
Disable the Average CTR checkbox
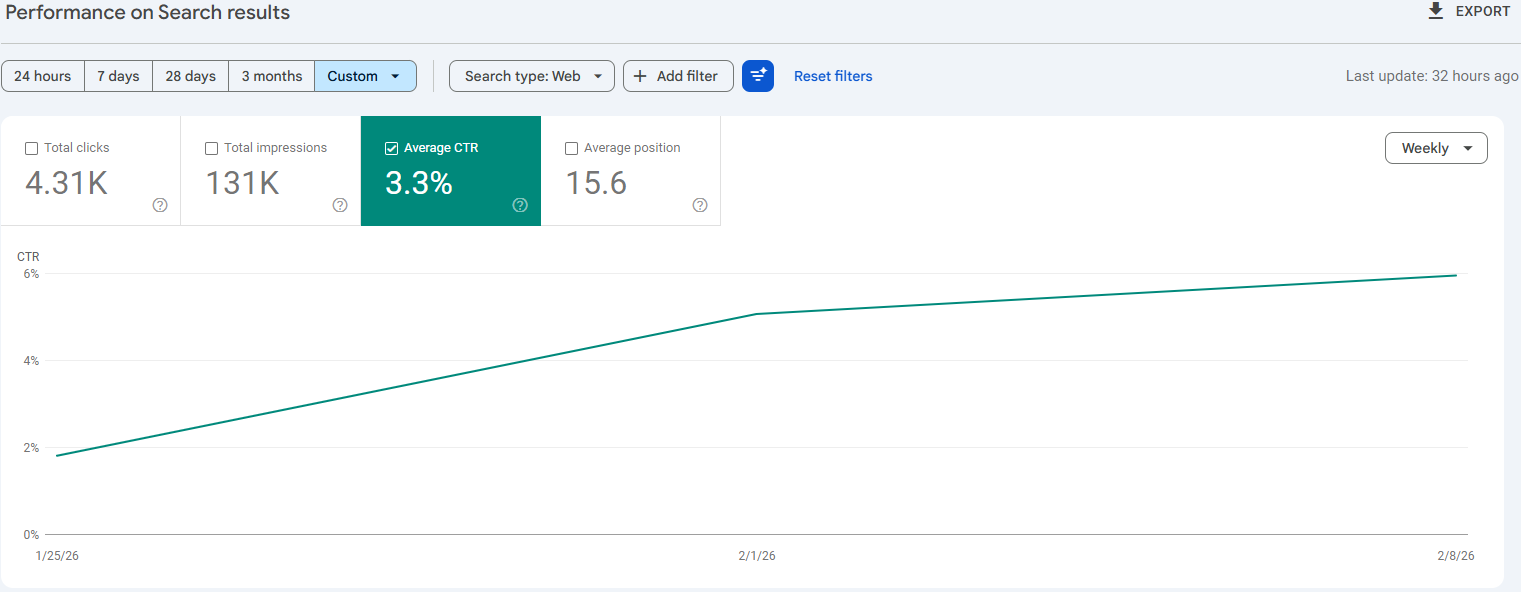click(x=391, y=147)
